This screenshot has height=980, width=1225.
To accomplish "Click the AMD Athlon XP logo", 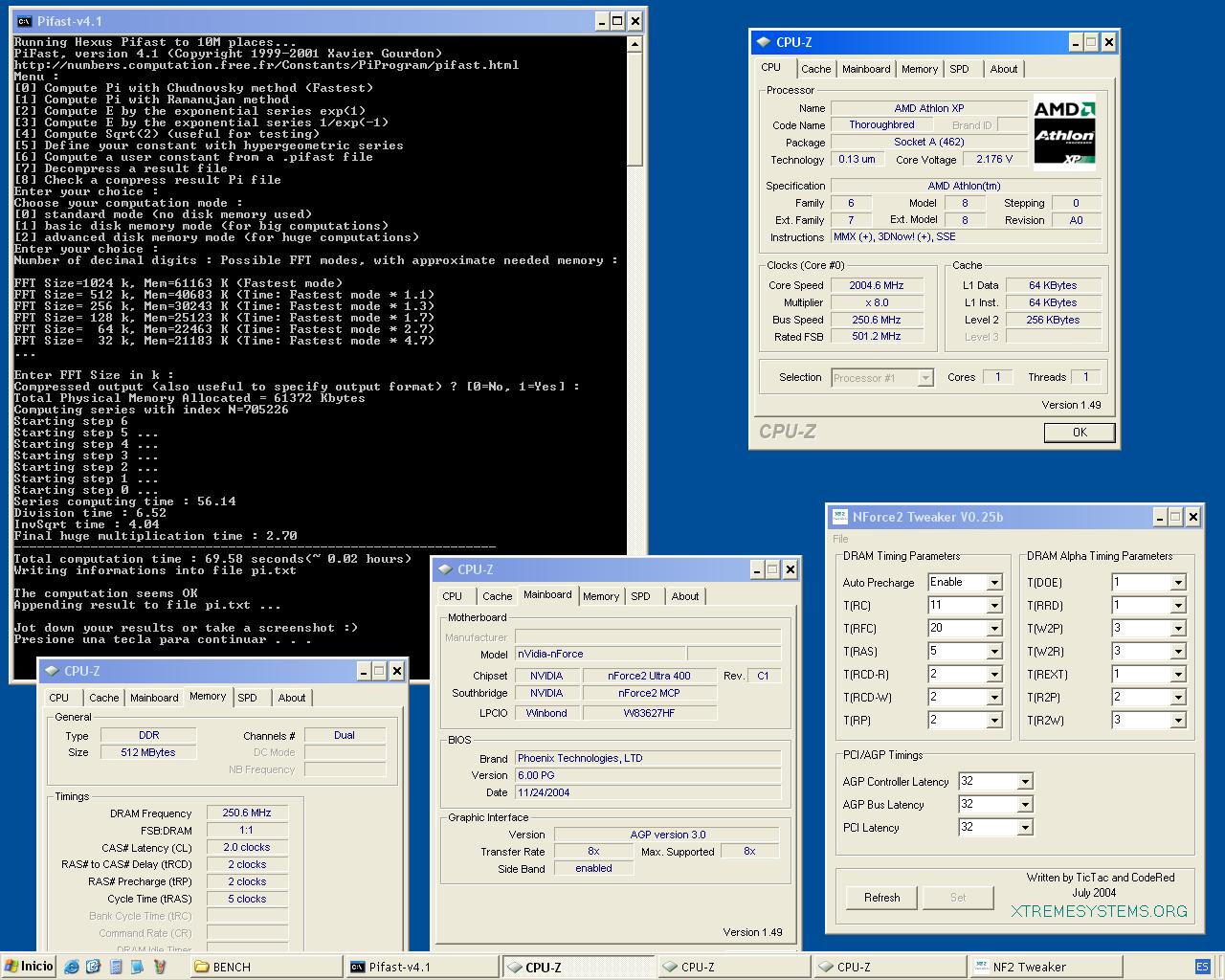I will pyautogui.click(x=1064, y=132).
